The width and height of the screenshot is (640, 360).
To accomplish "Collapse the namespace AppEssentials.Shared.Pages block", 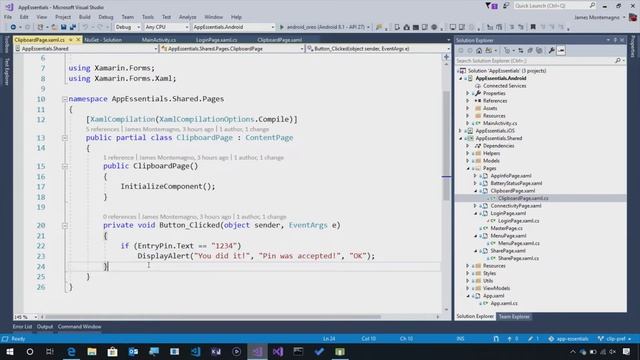I will coord(64,99).
